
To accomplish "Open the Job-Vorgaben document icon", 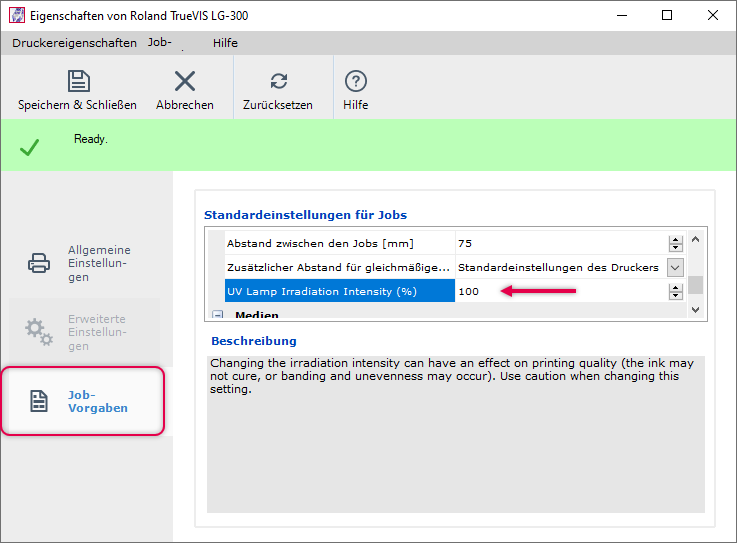I will (x=39, y=401).
